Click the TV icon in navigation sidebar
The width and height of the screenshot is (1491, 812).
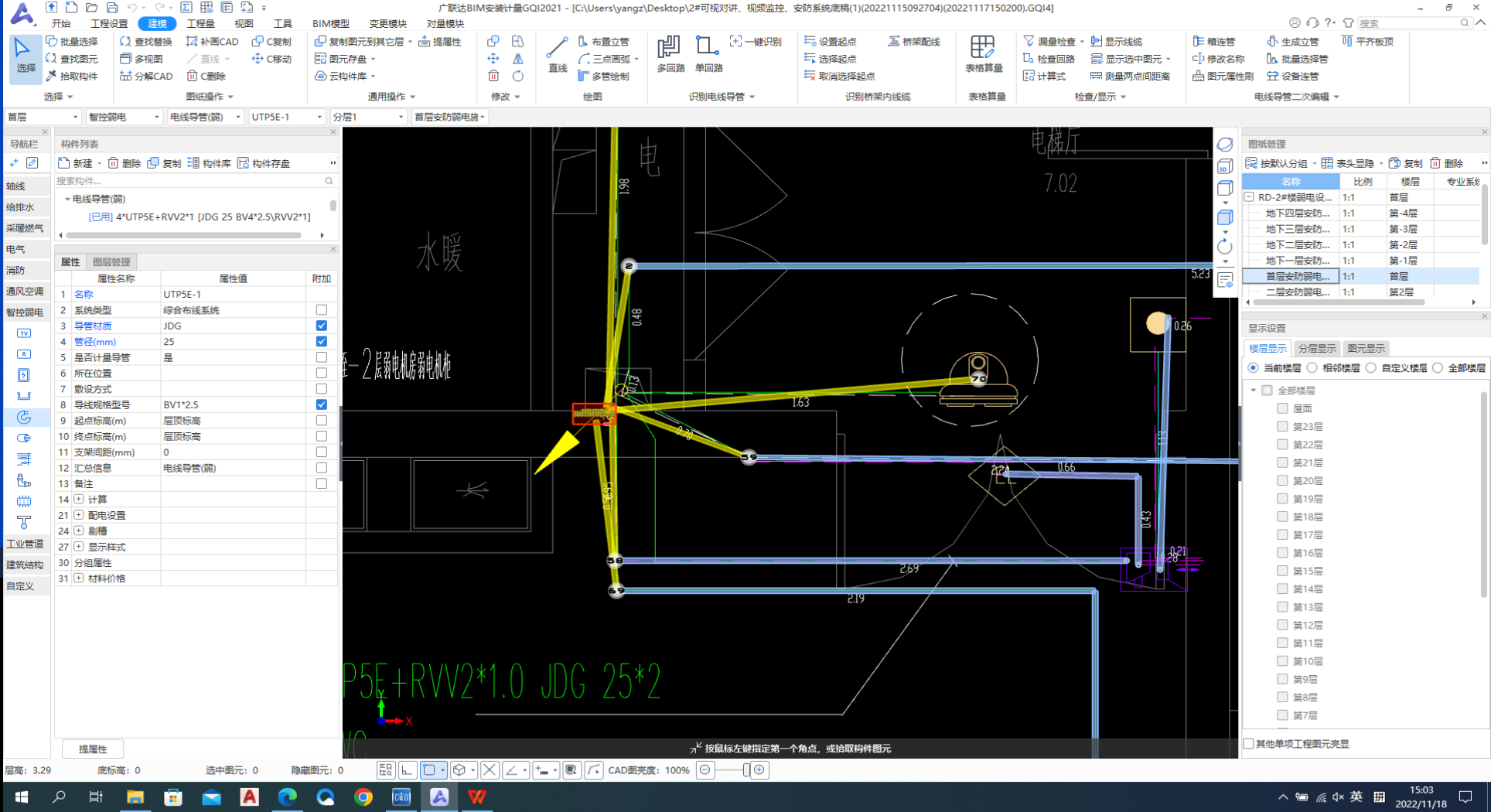click(24, 333)
